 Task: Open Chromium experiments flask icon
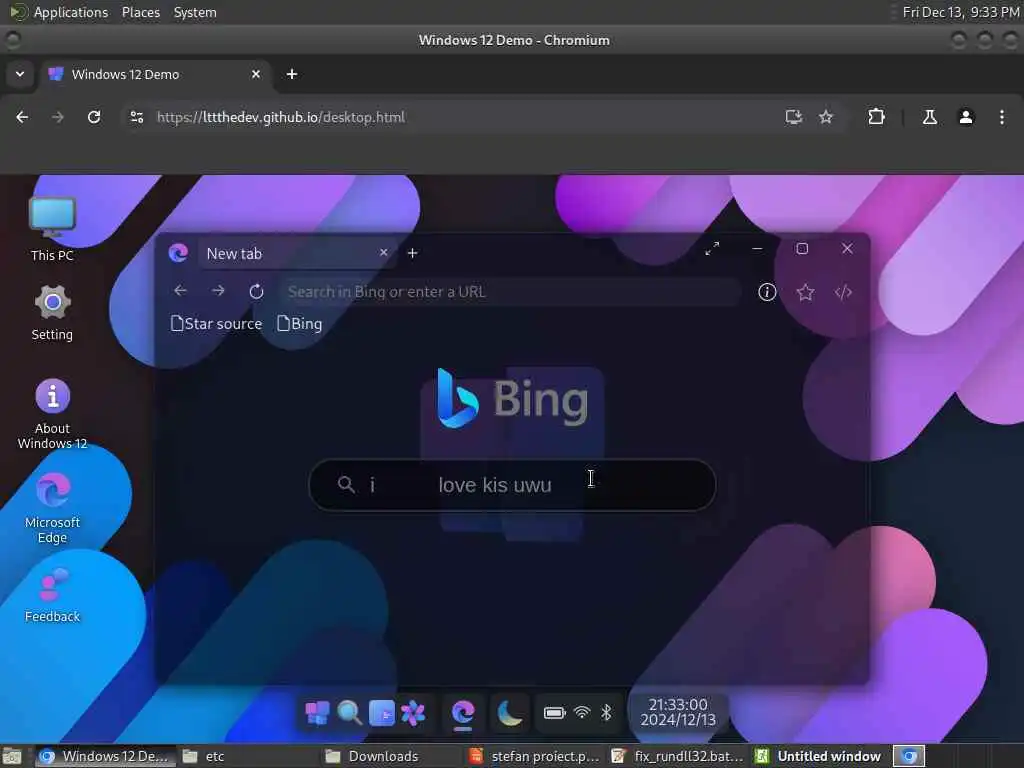930,117
